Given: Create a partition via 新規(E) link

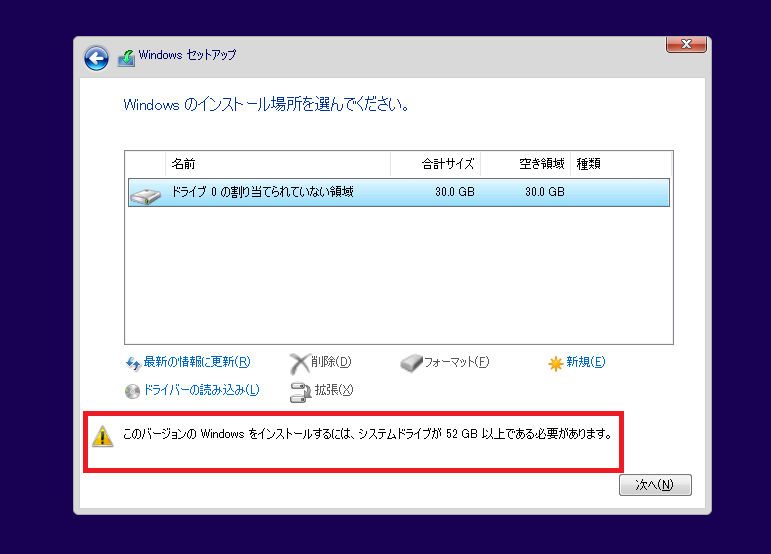Looking at the screenshot, I should pos(586,362).
